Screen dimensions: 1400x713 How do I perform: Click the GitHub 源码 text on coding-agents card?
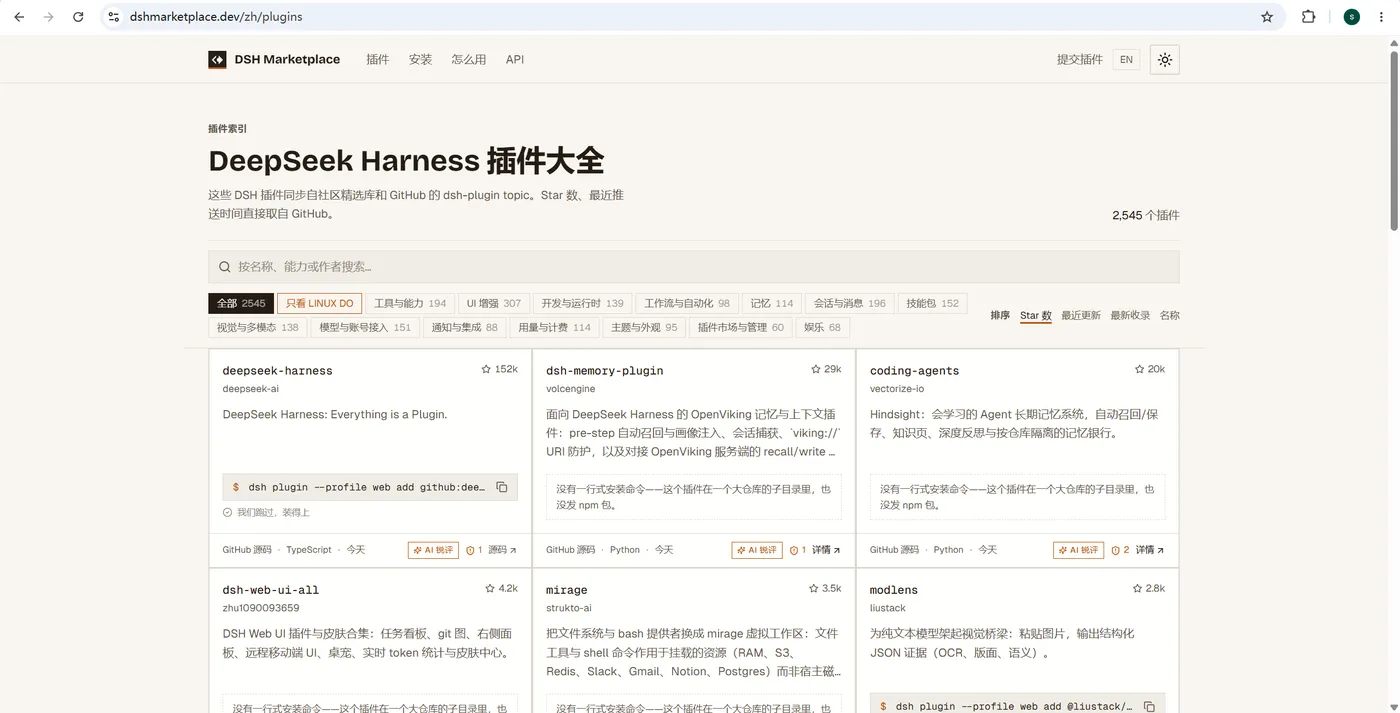tap(894, 550)
